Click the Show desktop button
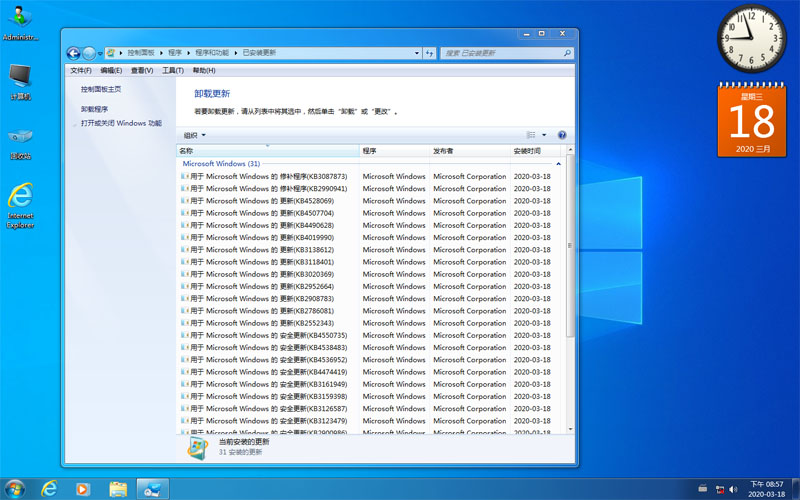The width and height of the screenshot is (800, 500). point(796,489)
